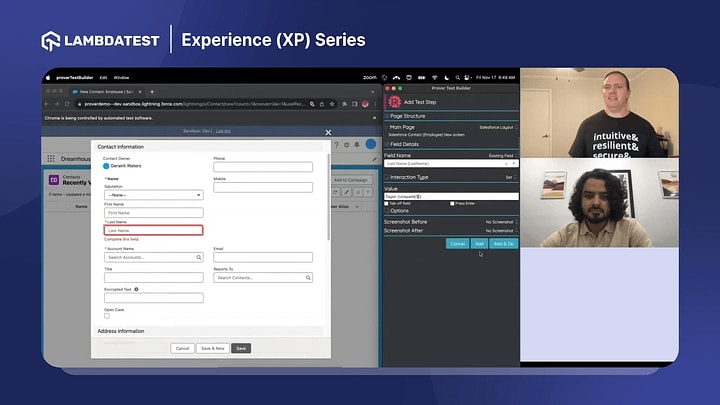Click the Mobile input field
Screen dimensions: 720x405
pos(263,187)
